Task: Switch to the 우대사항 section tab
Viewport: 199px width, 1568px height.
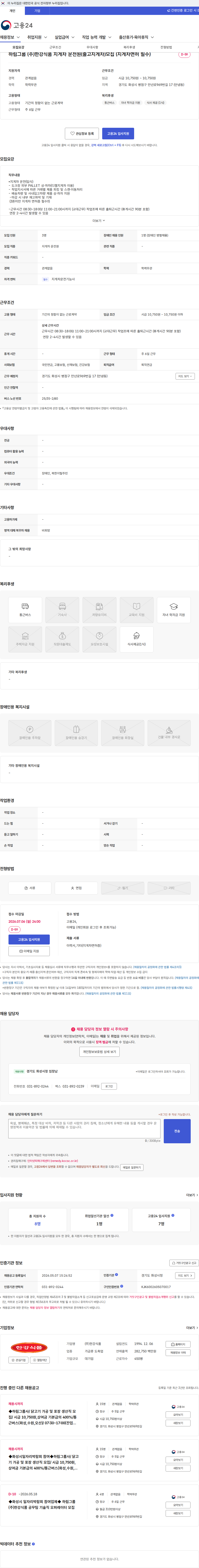Action: pyautogui.click(x=92, y=47)
